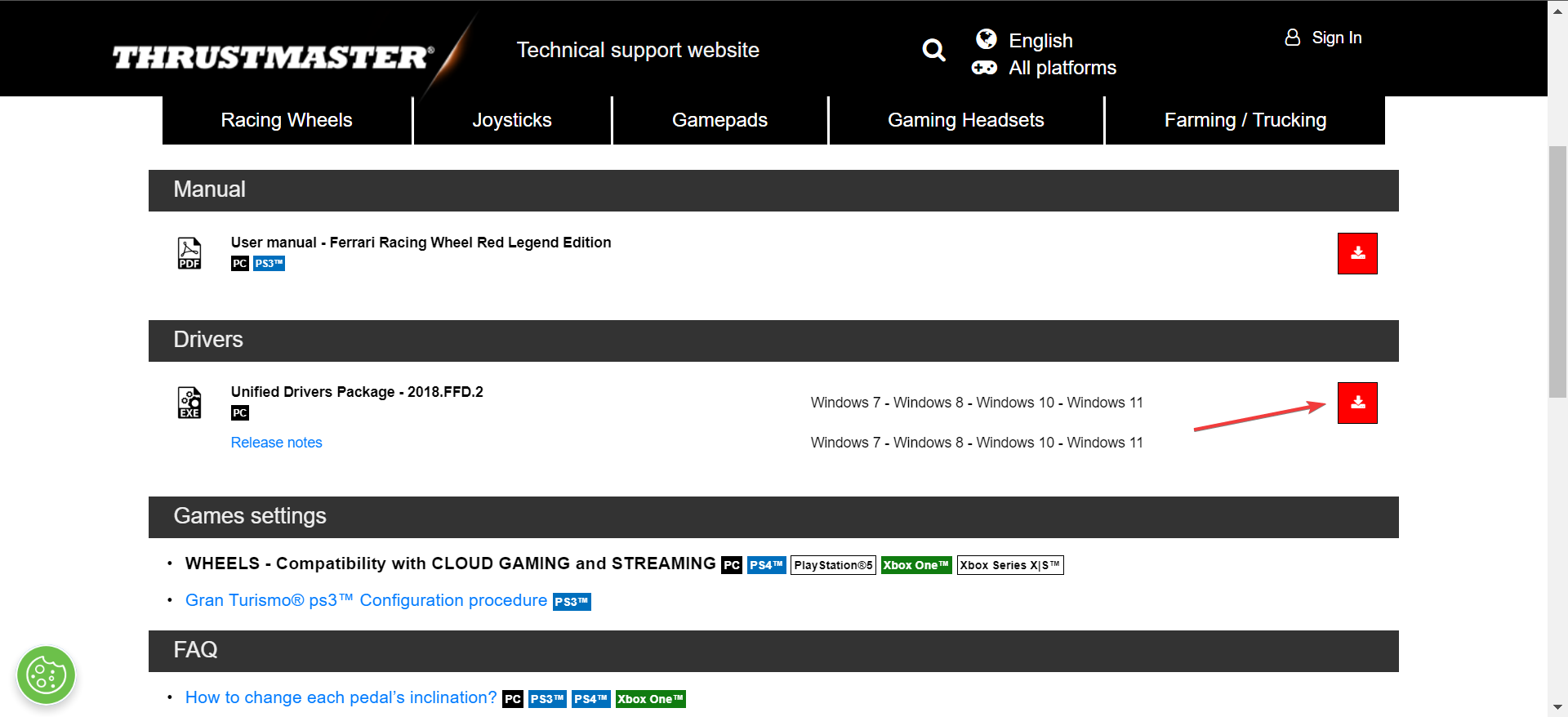Open the search magnifier icon

tap(933, 51)
